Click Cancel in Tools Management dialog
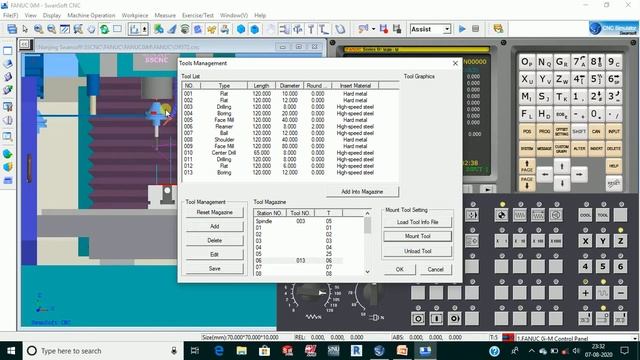640x360 pixels. (x=436, y=269)
